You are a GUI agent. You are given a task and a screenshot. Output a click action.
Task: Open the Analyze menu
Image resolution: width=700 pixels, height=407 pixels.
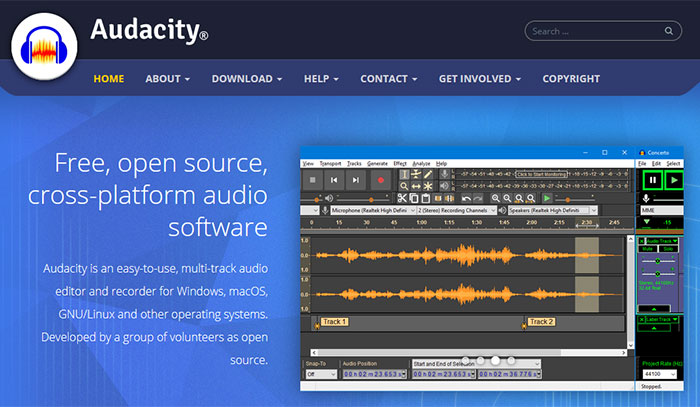(421, 164)
